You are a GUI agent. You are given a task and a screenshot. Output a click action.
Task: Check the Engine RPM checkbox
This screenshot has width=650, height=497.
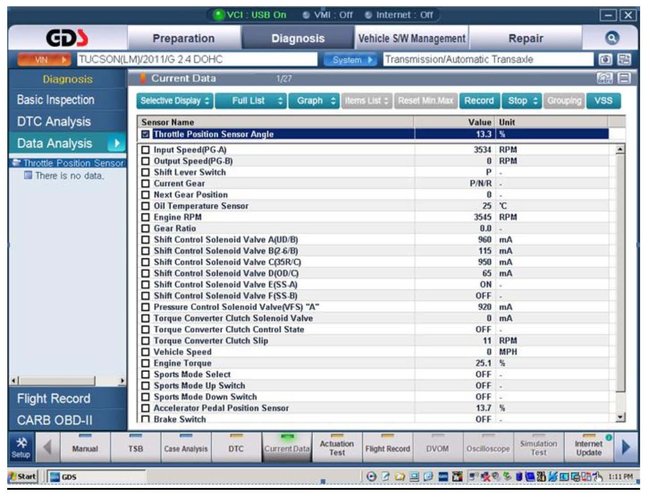145,217
